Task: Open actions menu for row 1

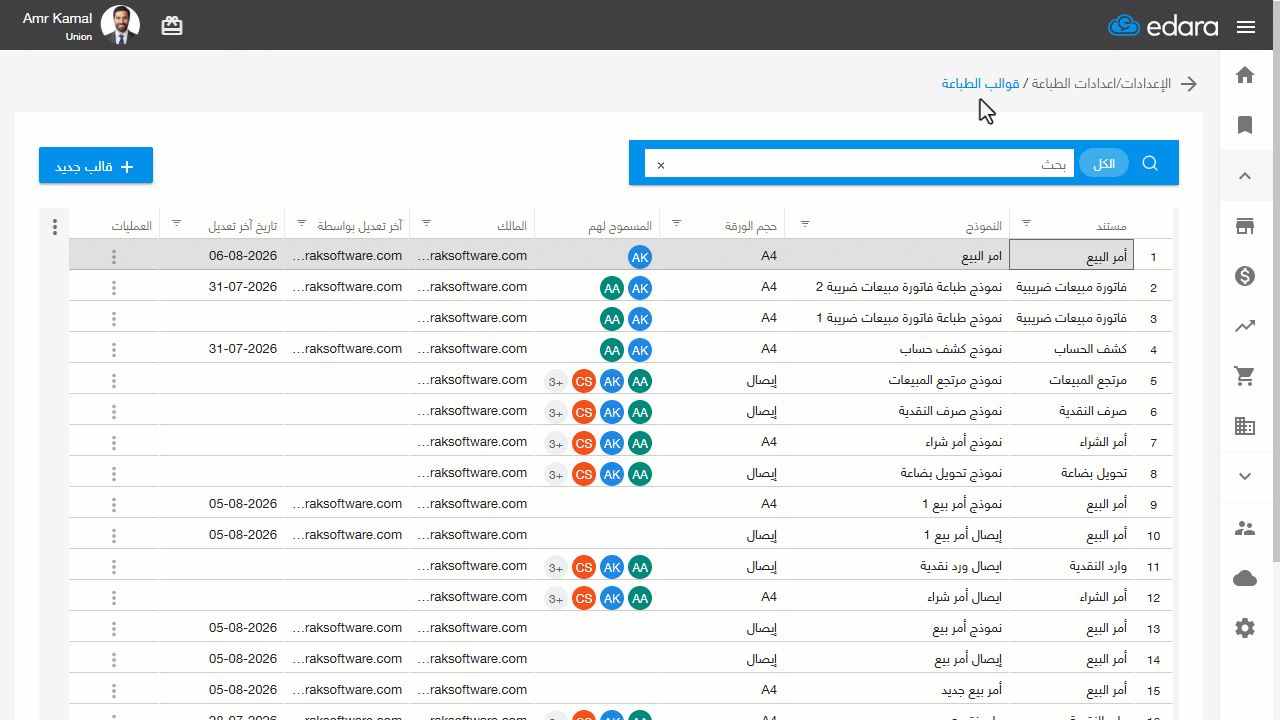Action: coord(114,257)
